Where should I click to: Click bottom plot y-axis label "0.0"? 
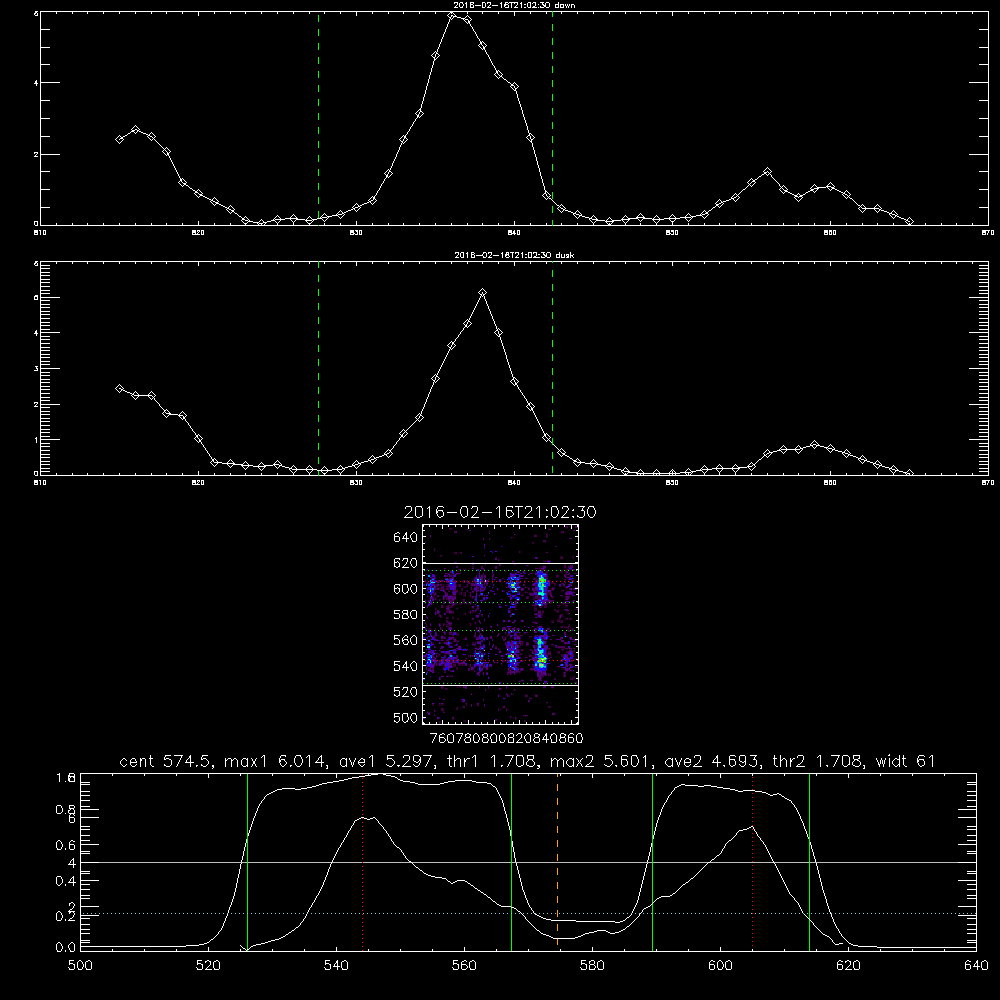64,948
